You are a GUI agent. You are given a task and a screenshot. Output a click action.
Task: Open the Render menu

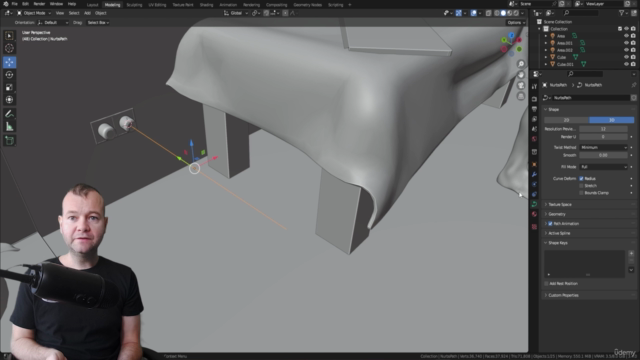click(39, 4)
